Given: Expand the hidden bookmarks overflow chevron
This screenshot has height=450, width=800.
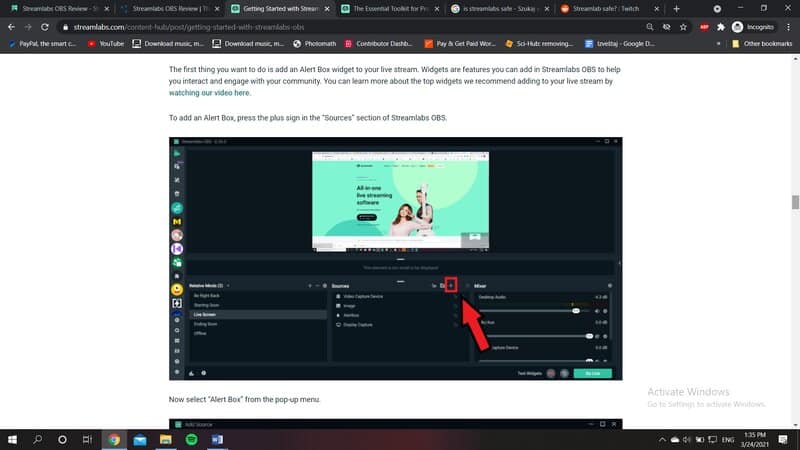Looking at the screenshot, I should tap(718, 44).
